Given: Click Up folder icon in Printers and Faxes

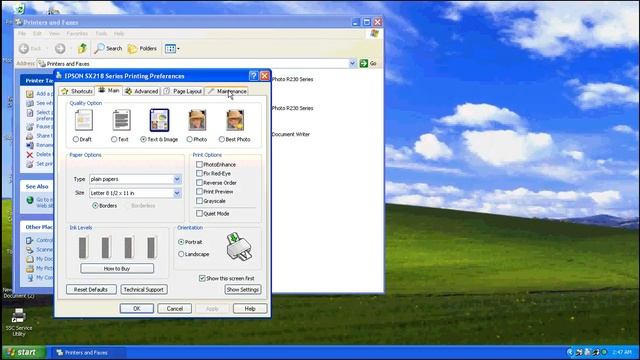Looking at the screenshot, I should click(x=82, y=49).
